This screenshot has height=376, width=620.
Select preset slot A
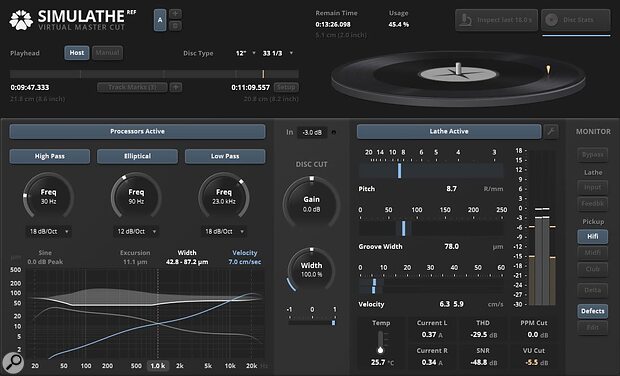point(160,20)
